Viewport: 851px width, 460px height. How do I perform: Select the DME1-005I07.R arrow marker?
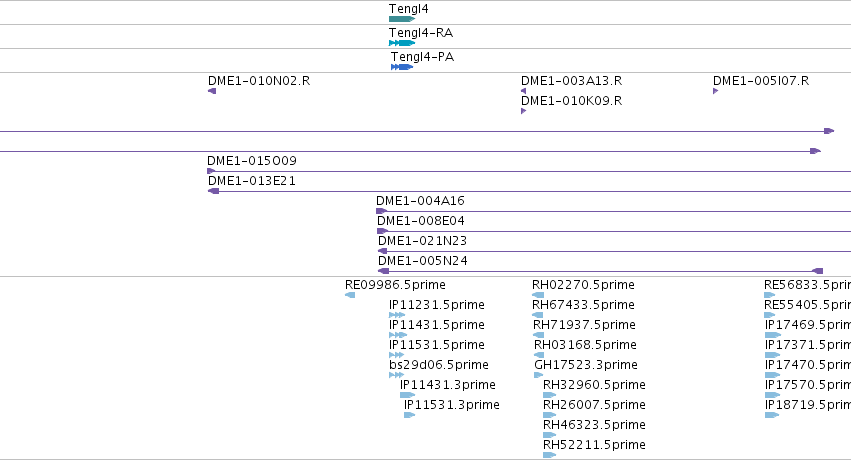click(716, 91)
